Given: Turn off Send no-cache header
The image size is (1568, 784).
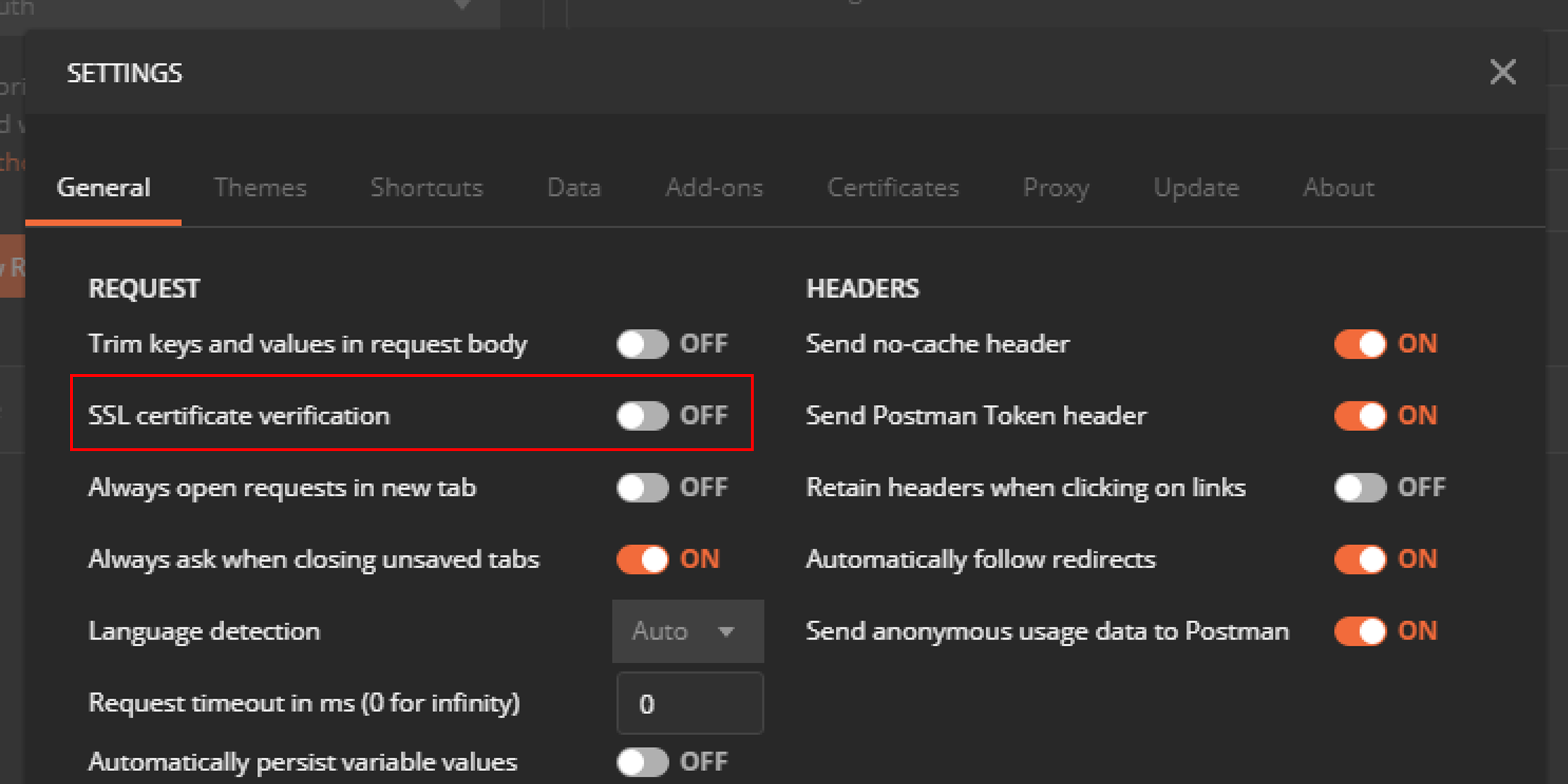Looking at the screenshot, I should pyautogui.click(x=1359, y=344).
